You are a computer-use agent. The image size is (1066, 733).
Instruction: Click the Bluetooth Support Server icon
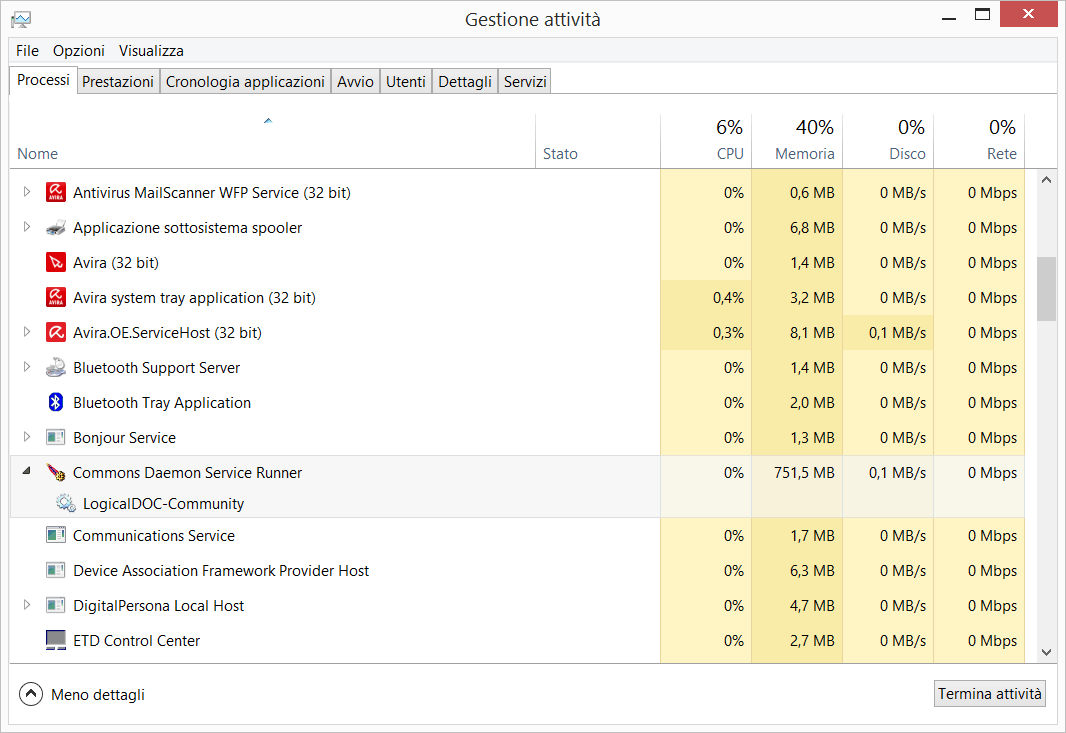56,367
